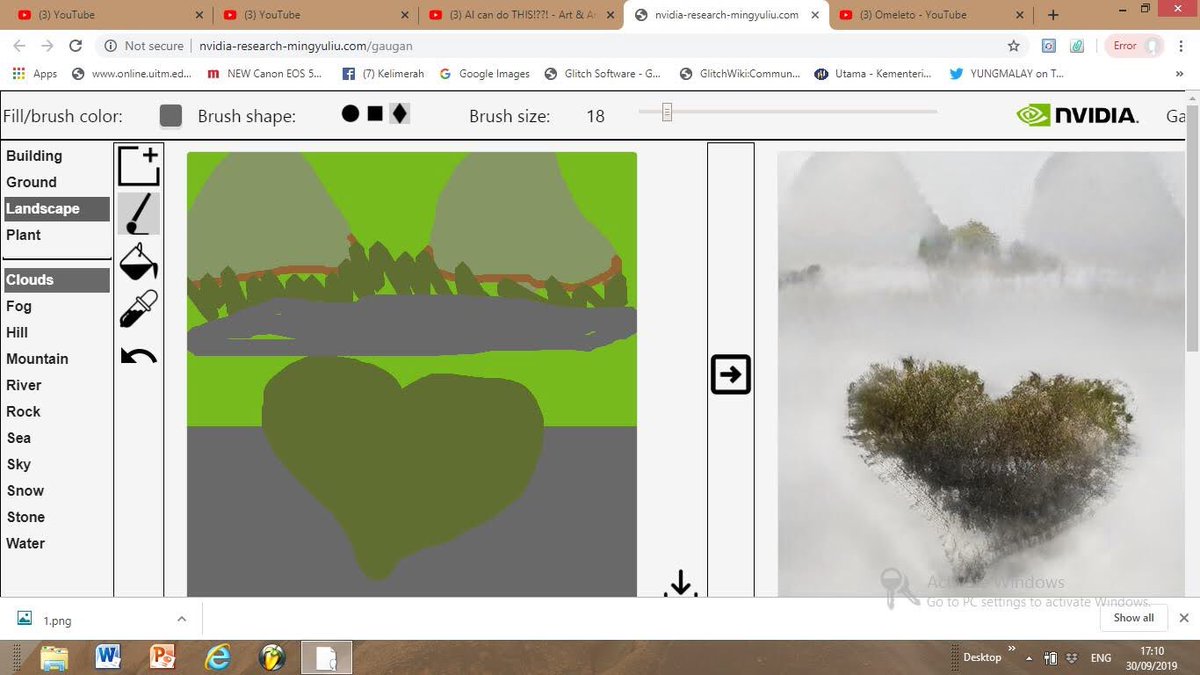Click the ENG language indicator
Viewport: 1200px width, 675px height.
[x=1101, y=658]
